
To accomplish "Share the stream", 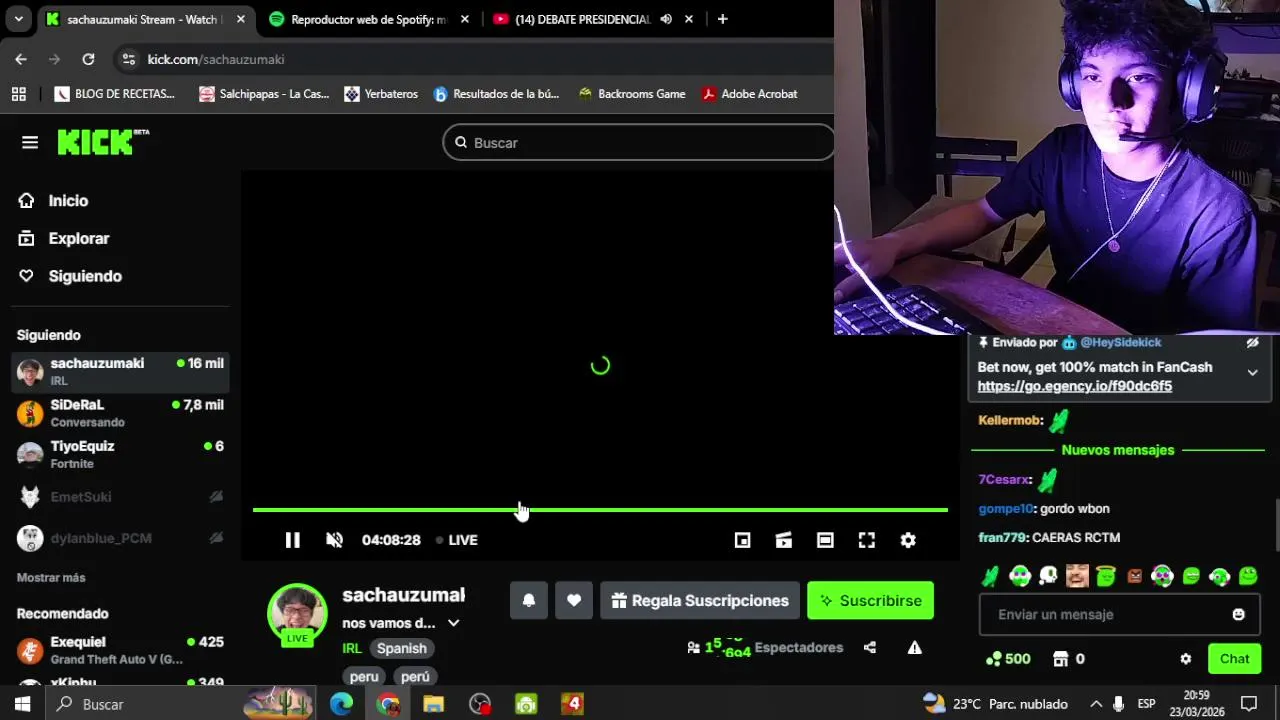I will point(870,648).
